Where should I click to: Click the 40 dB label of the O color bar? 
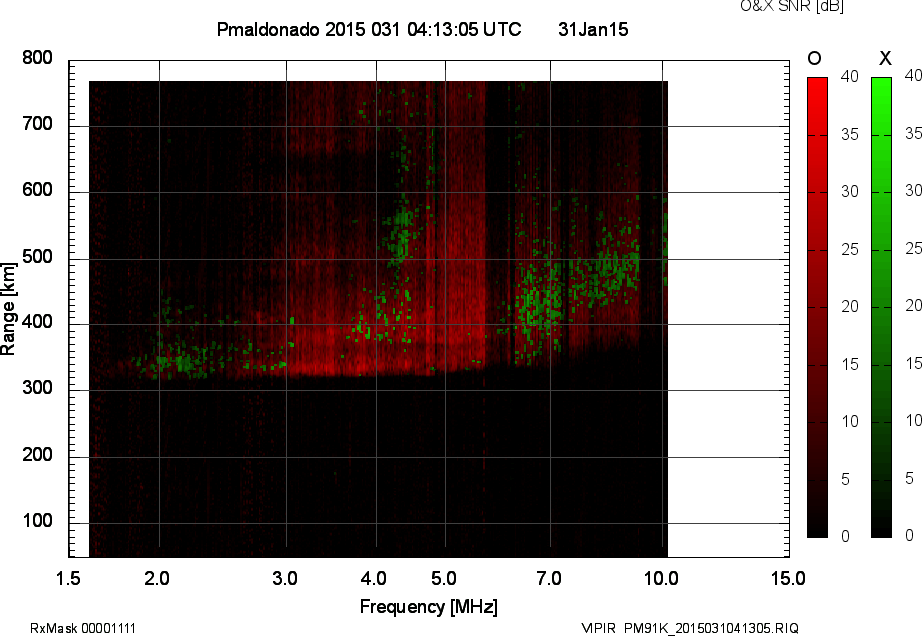tap(850, 76)
